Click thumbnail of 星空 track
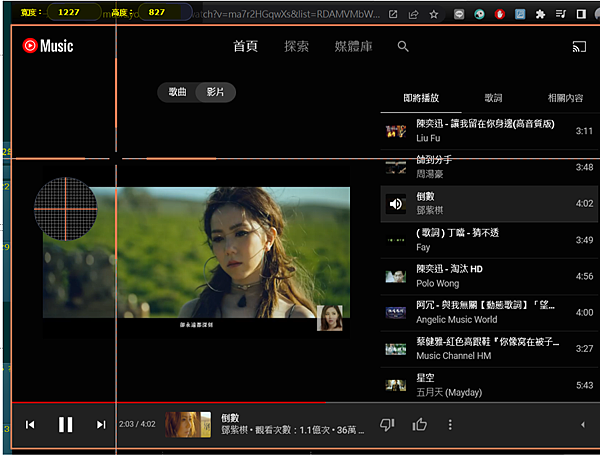Image resolution: width=600 pixels, height=456 pixels. click(396, 385)
